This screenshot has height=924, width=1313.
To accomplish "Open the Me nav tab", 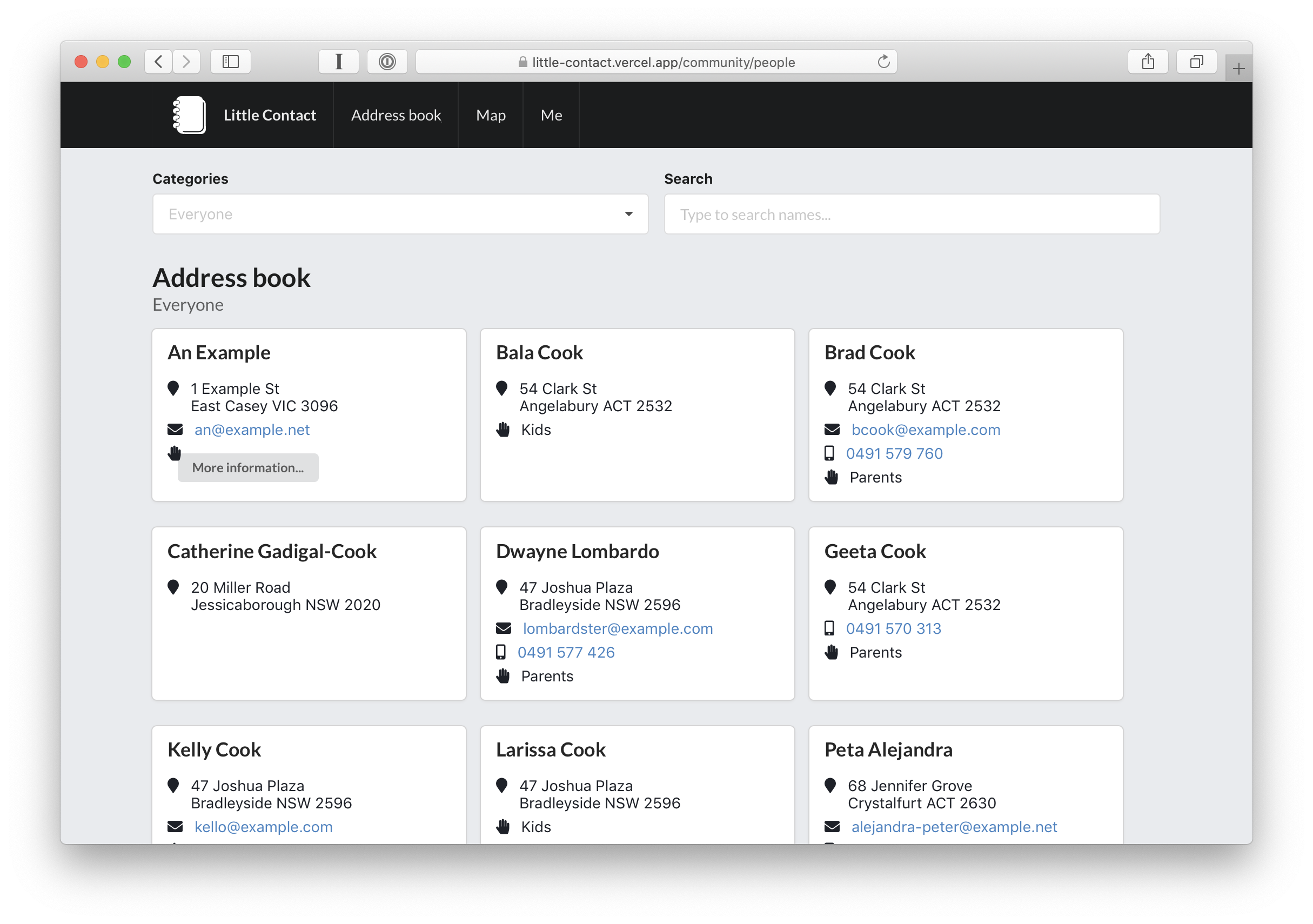I will 551,115.
